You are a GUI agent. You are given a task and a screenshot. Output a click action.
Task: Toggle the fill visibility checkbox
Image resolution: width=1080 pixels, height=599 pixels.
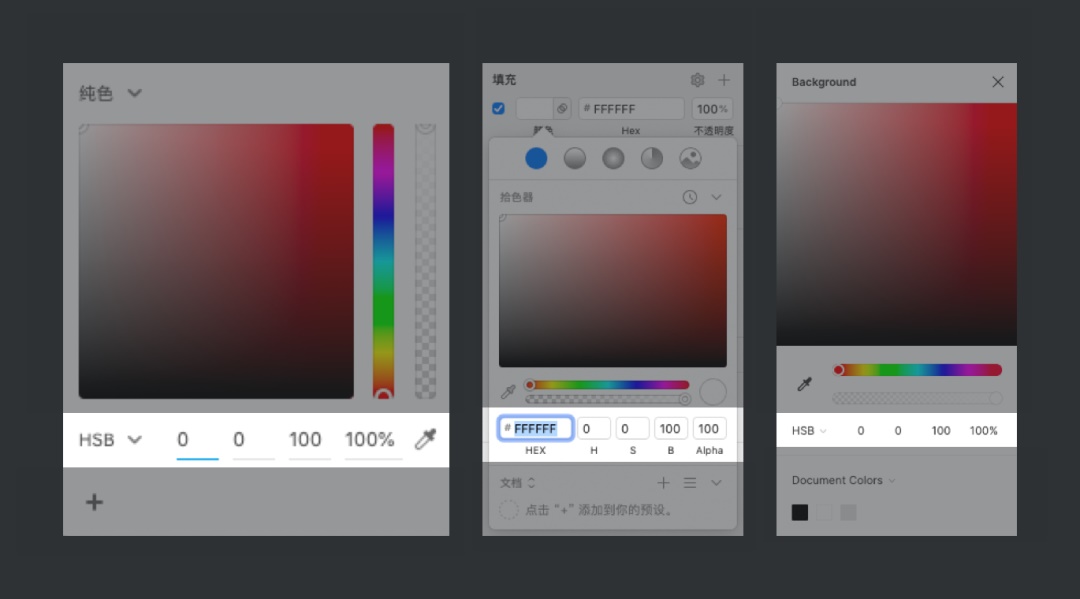498,108
